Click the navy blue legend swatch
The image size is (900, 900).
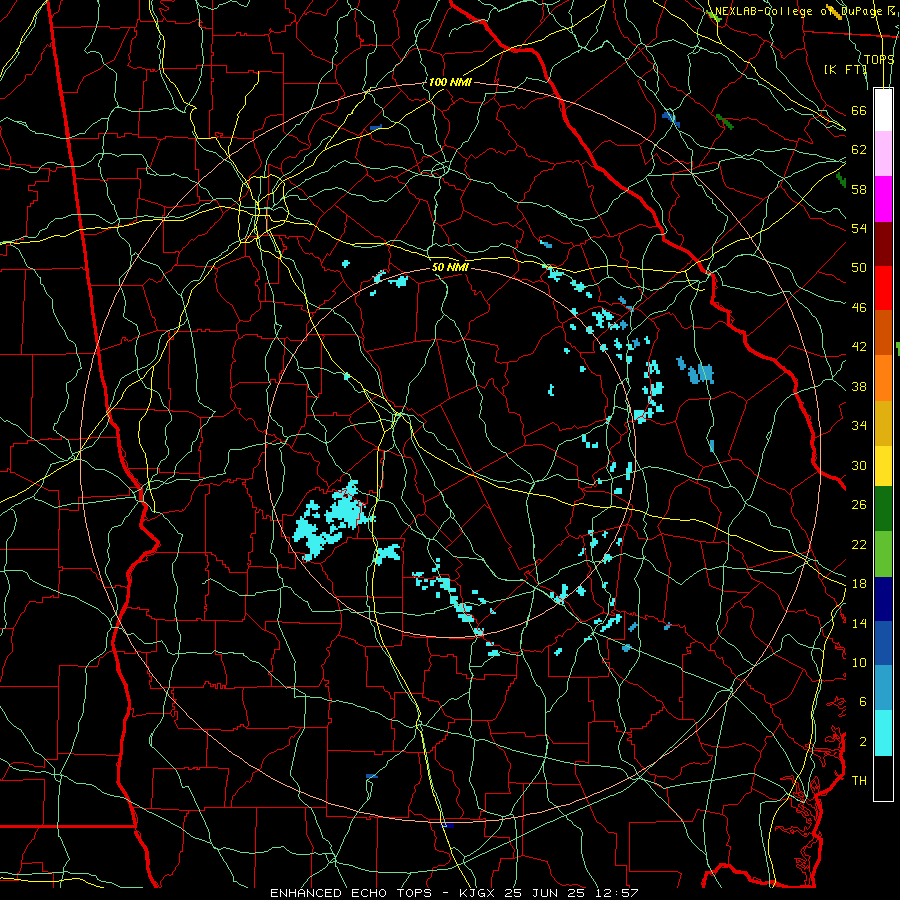(x=883, y=599)
